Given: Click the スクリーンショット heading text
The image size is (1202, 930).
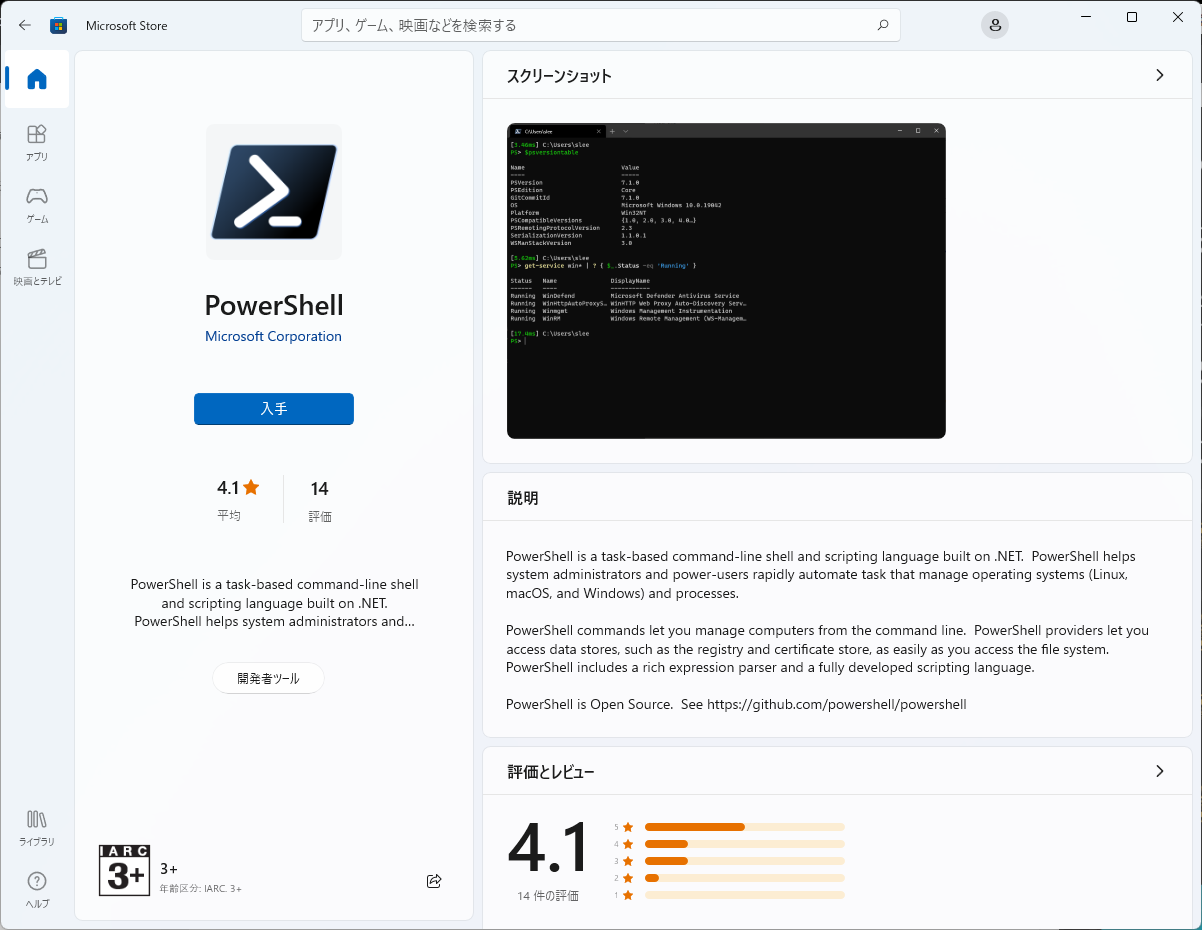Looking at the screenshot, I should [x=559, y=76].
